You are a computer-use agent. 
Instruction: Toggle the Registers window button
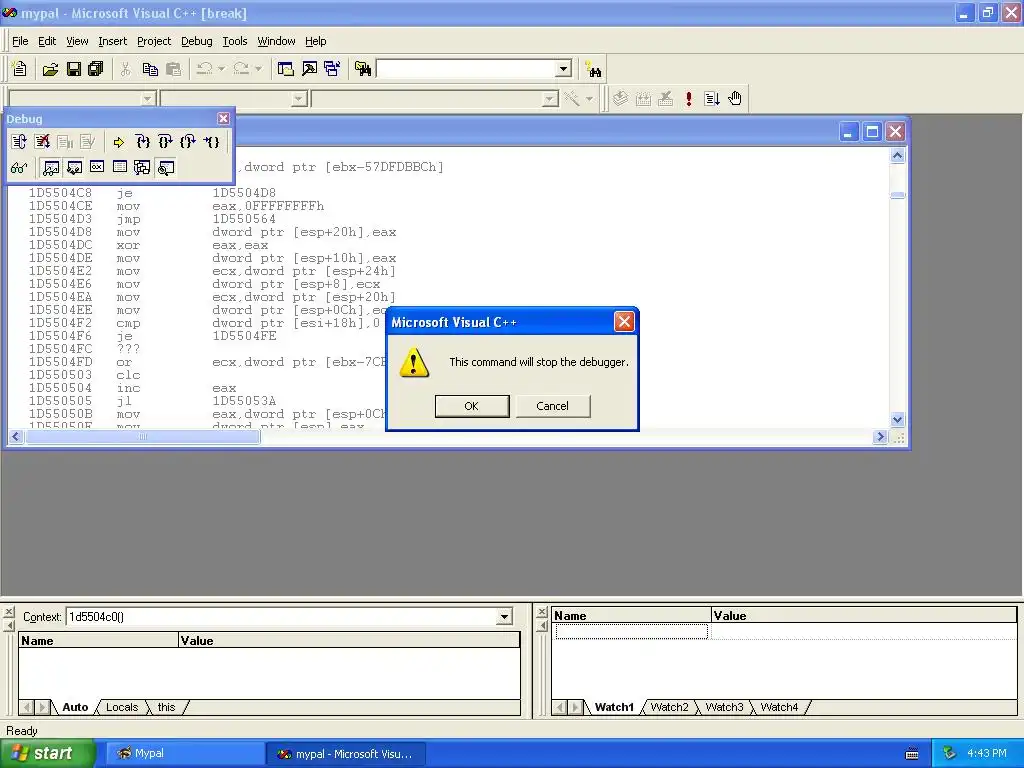(x=97, y=168)
